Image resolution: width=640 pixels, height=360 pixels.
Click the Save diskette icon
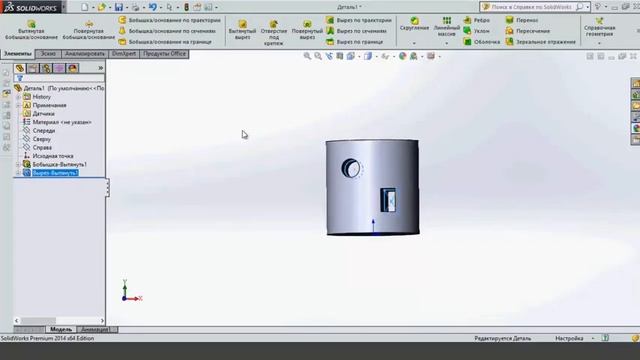[118, 7]
